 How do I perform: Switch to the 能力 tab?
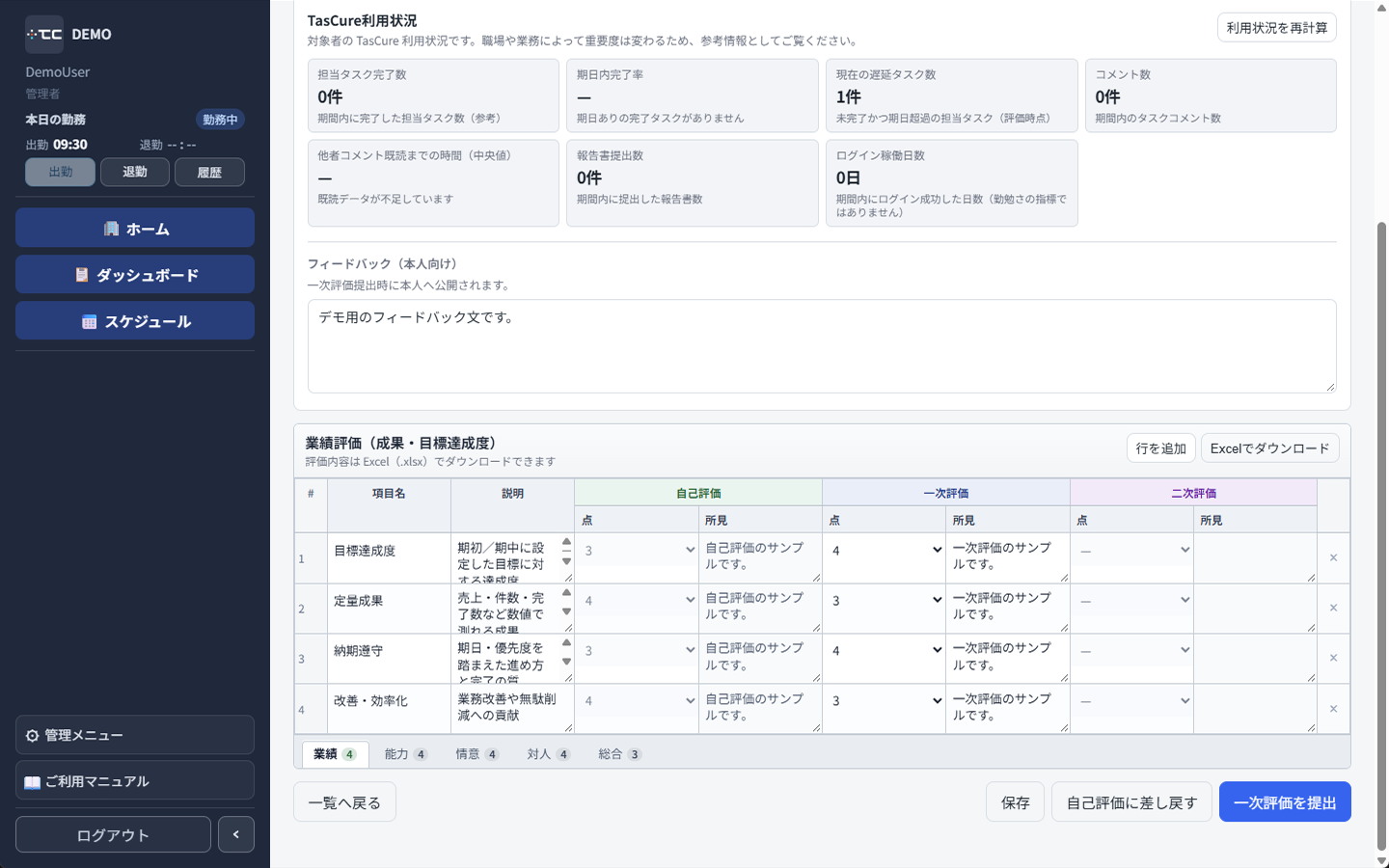click(406, 754)
